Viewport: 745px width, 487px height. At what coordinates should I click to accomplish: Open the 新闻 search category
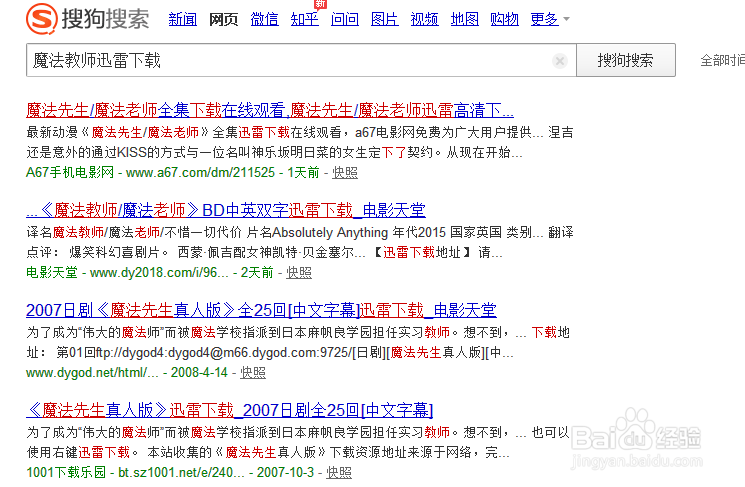coord(182,19)
